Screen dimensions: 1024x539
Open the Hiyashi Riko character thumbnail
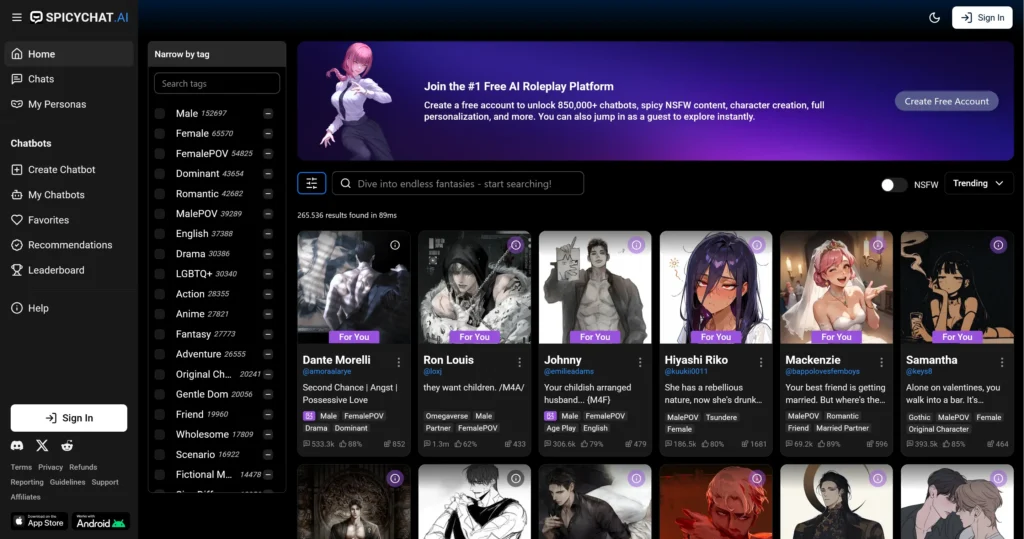[716, 287]
